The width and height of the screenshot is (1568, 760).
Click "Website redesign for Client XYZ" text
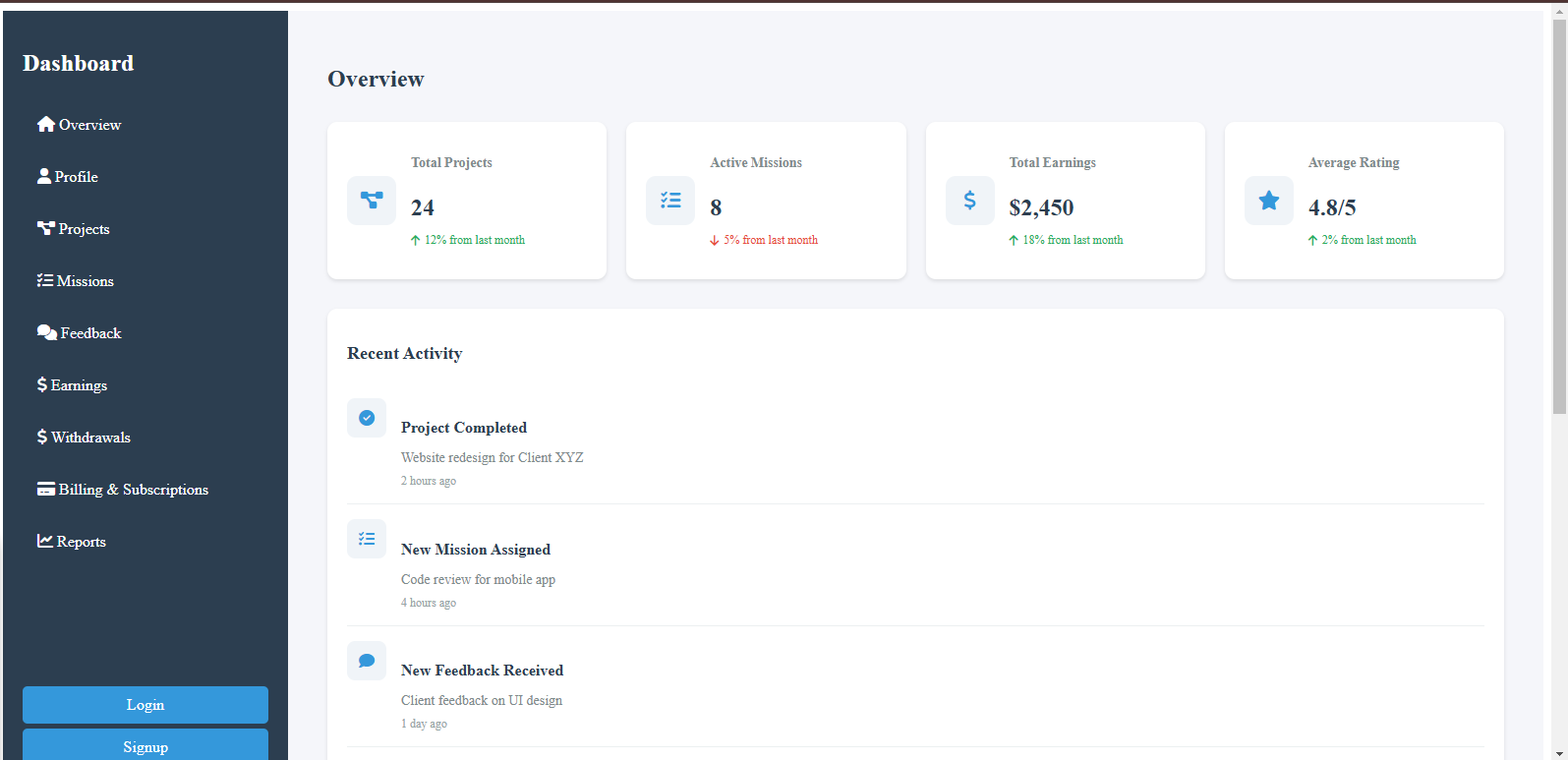(x=493, y=457)
